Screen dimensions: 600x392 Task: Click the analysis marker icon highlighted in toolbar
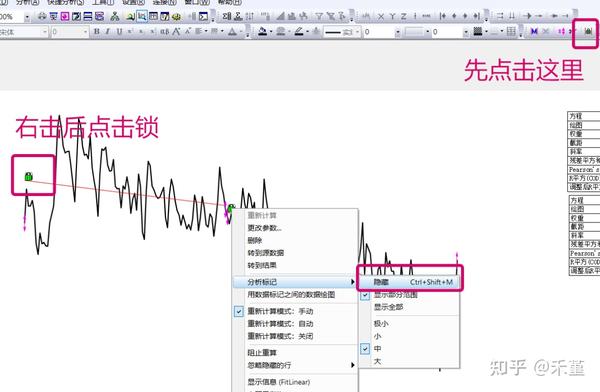pos(588,31)
